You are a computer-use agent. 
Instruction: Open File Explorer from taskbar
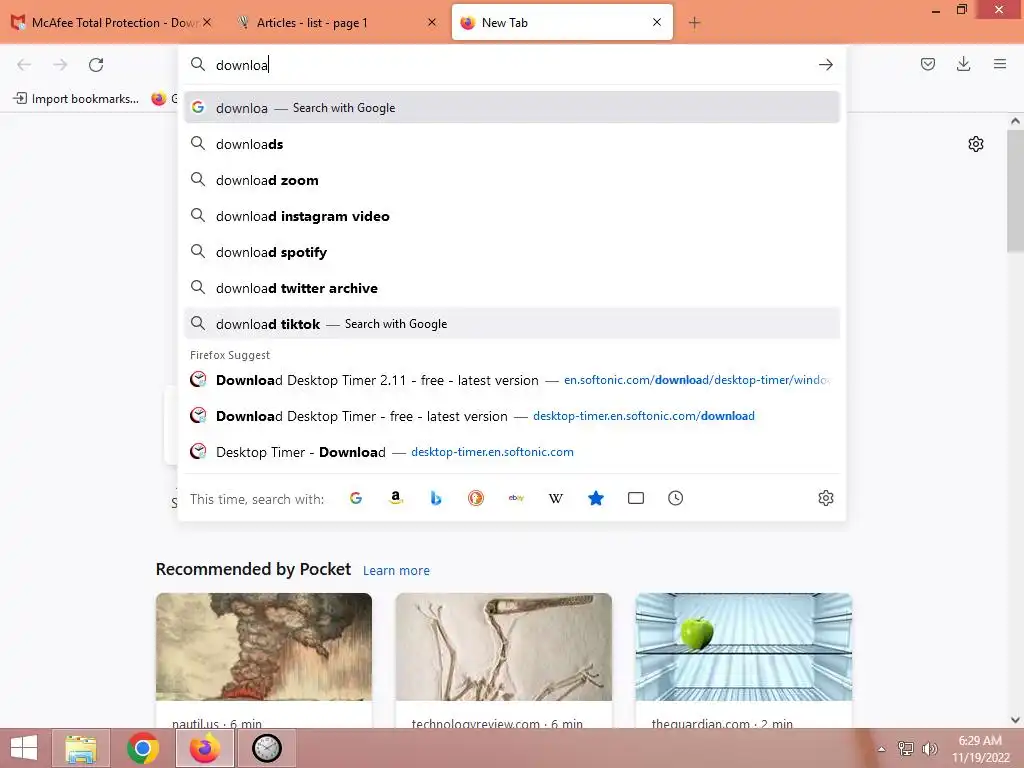(80, 748)
